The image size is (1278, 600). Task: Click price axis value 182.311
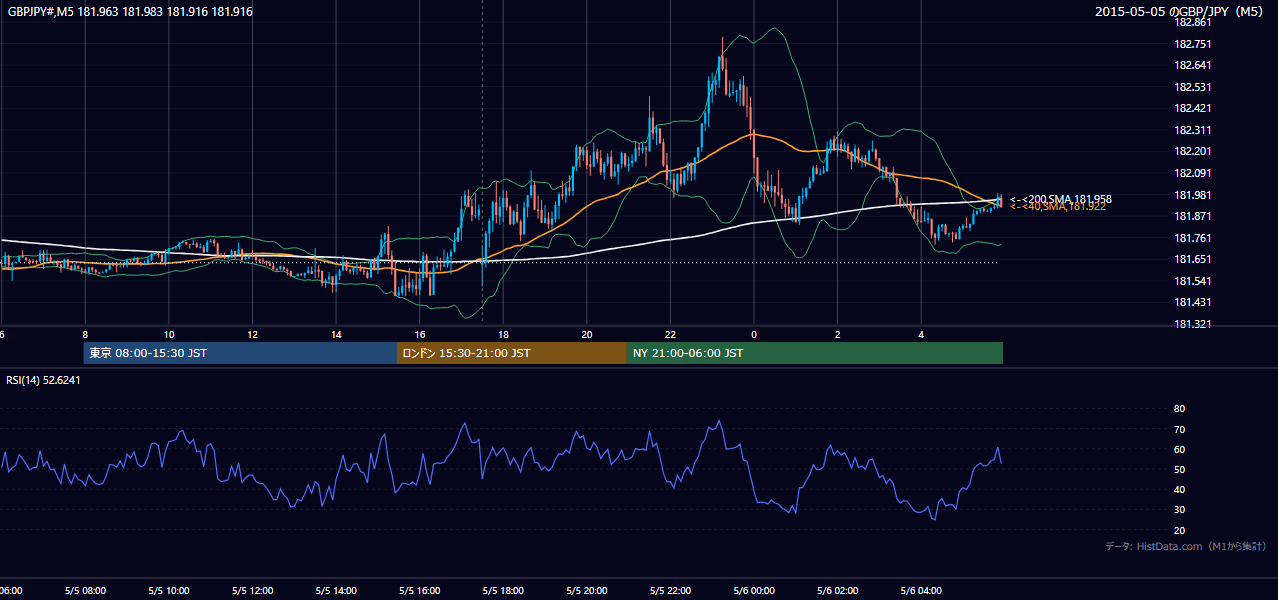point(1192,130)
